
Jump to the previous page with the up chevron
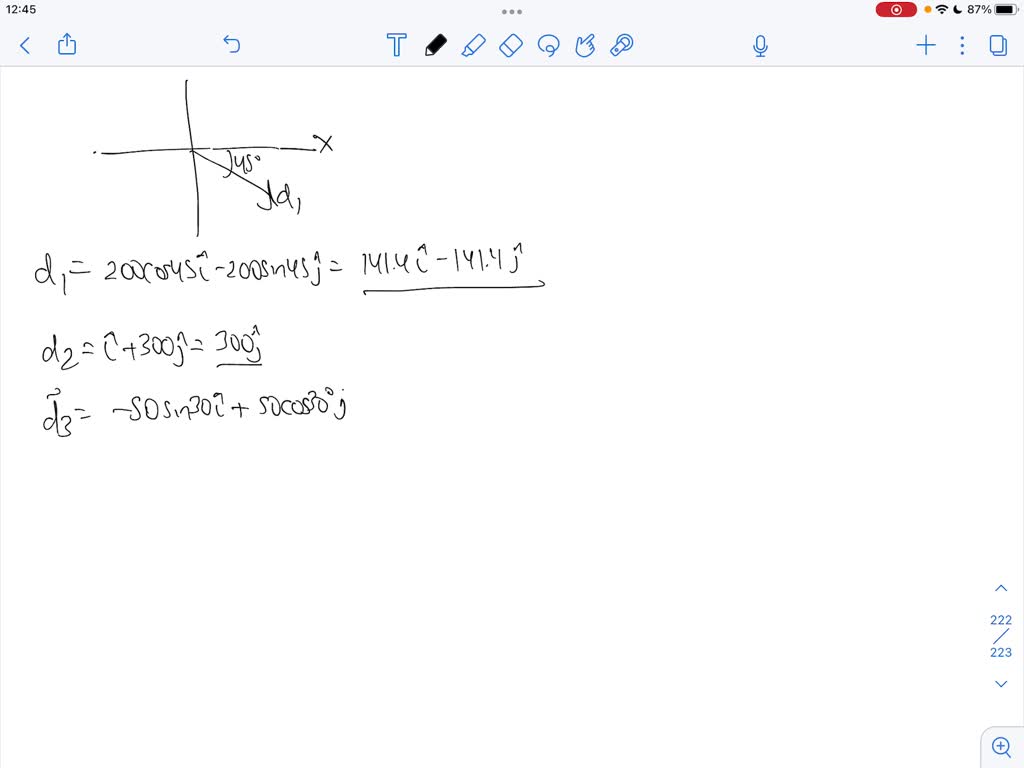pyautogui.click(x=1001, y=587)
